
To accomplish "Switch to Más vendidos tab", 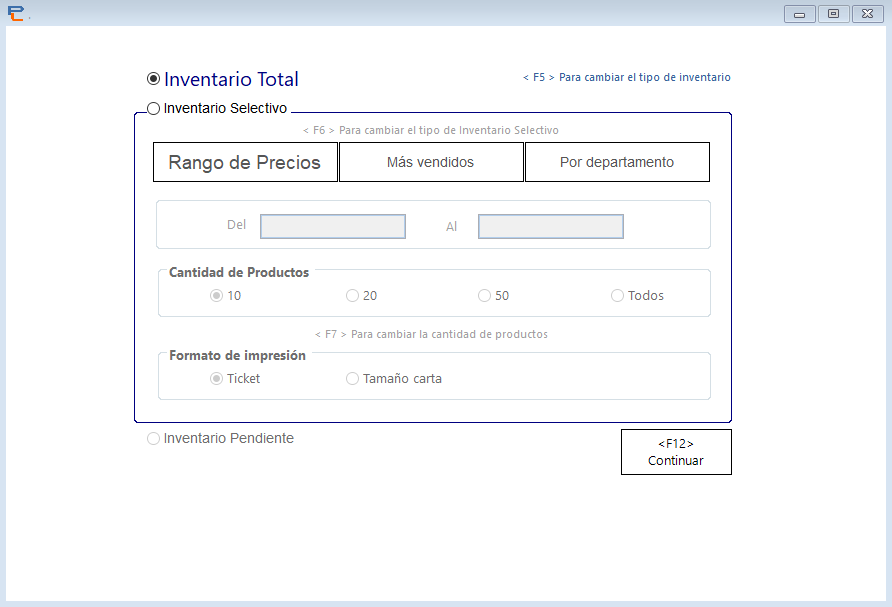I will (431, 162).
